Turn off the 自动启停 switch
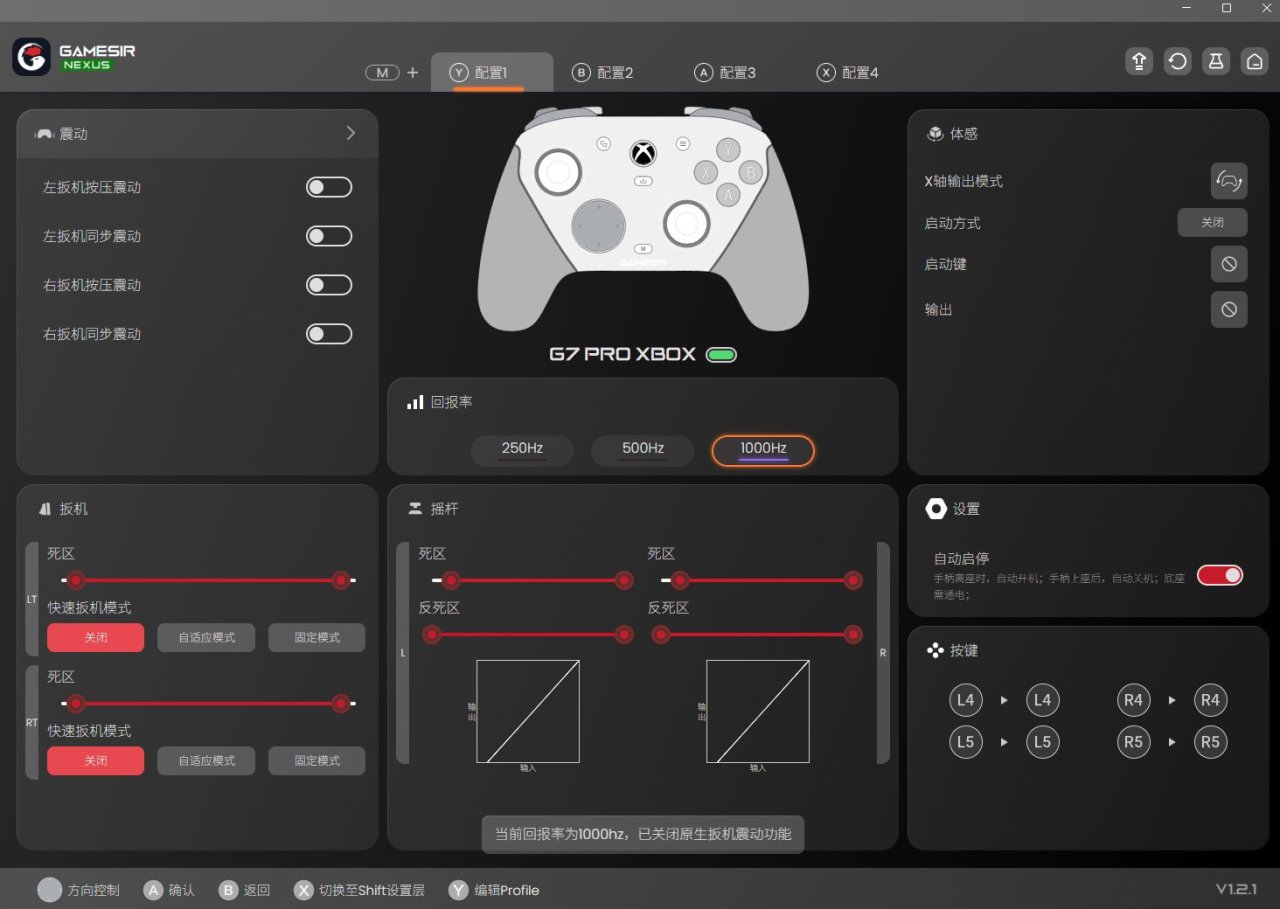Screen dimensions: 1280x909 [x=1220, y=575]
